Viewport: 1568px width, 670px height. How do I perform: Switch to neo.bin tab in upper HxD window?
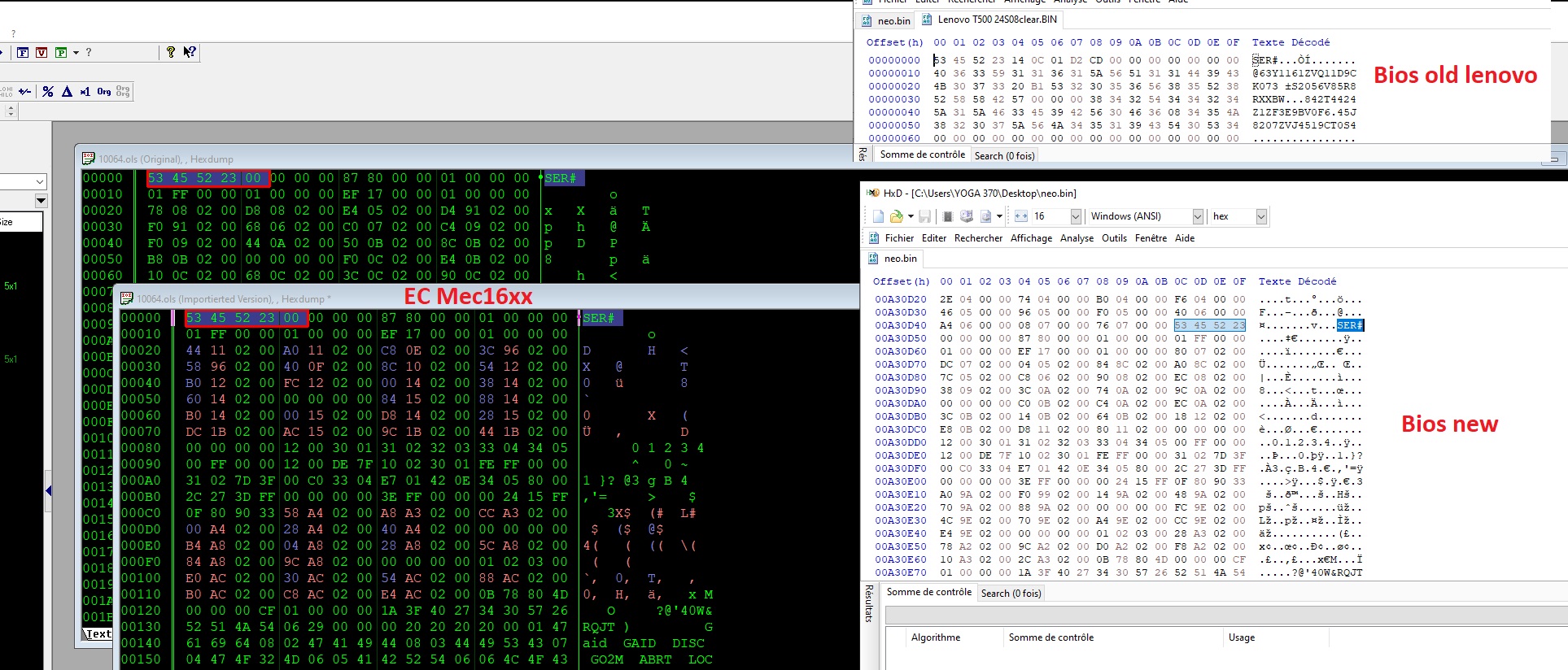click(x=886, y=20)
